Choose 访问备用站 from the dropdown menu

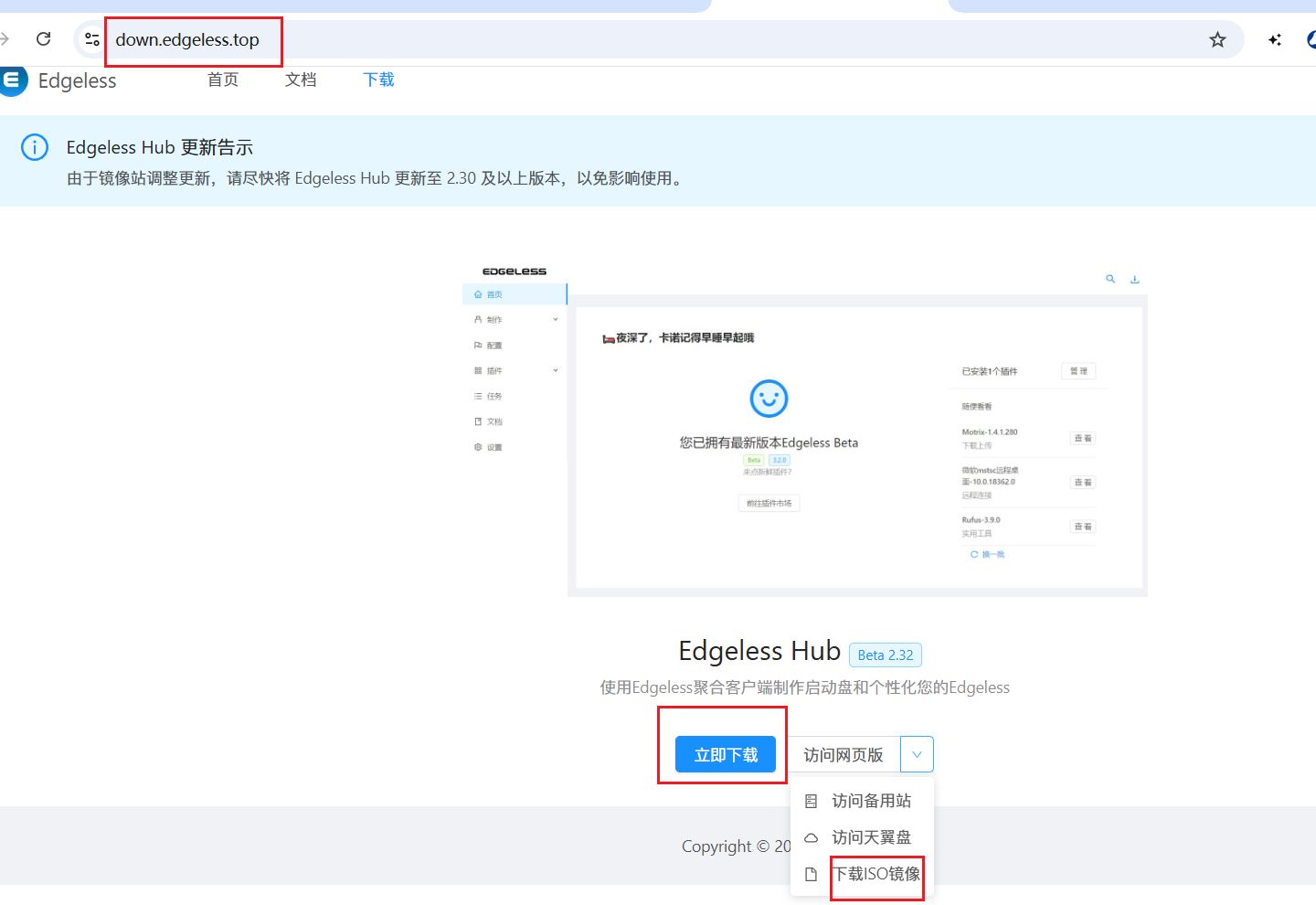871,801
